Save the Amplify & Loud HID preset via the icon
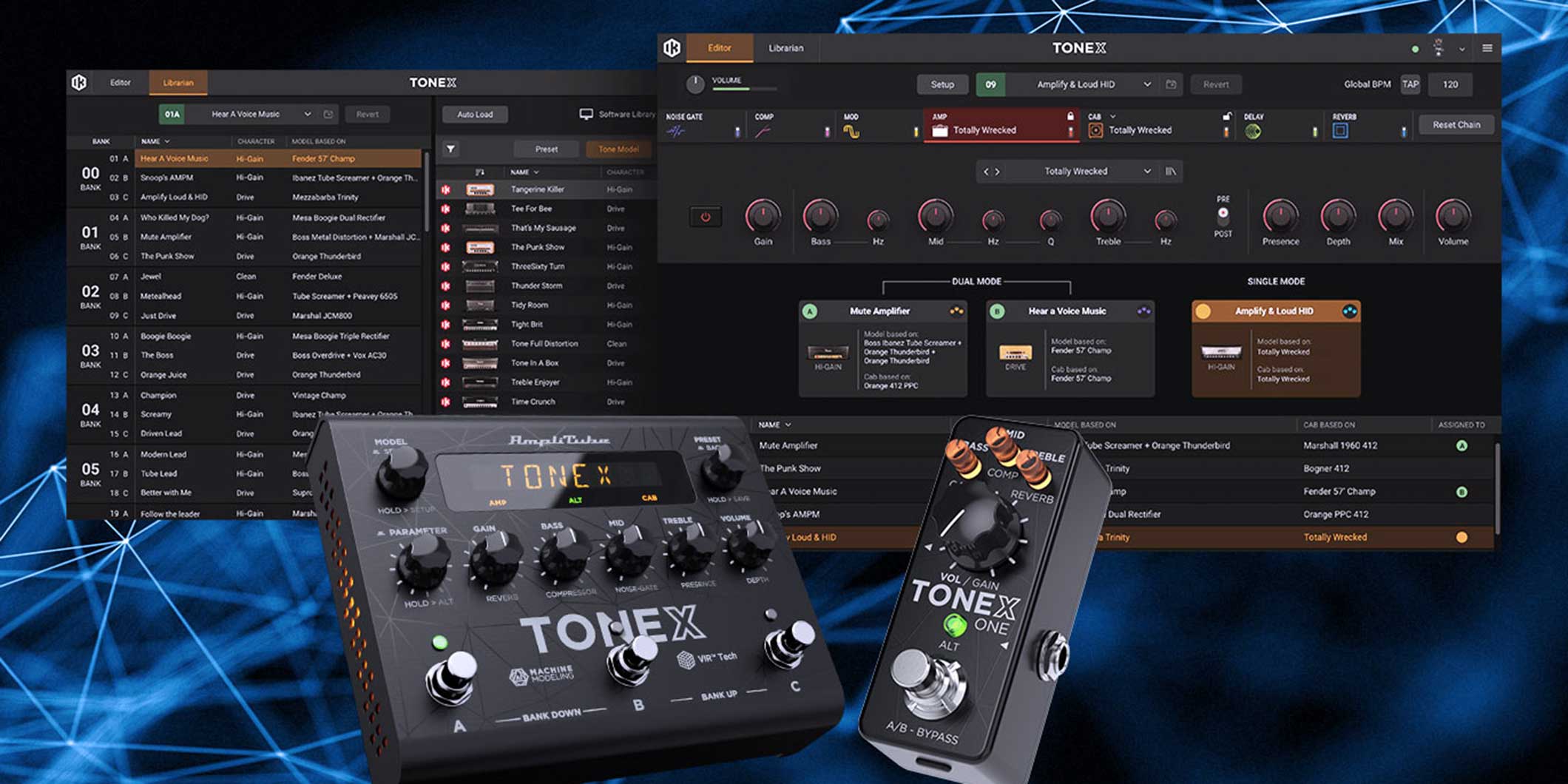Image resolution: width=1568 pixels, height=784 pixels. pyautogui.click(x=1171, y=84)
